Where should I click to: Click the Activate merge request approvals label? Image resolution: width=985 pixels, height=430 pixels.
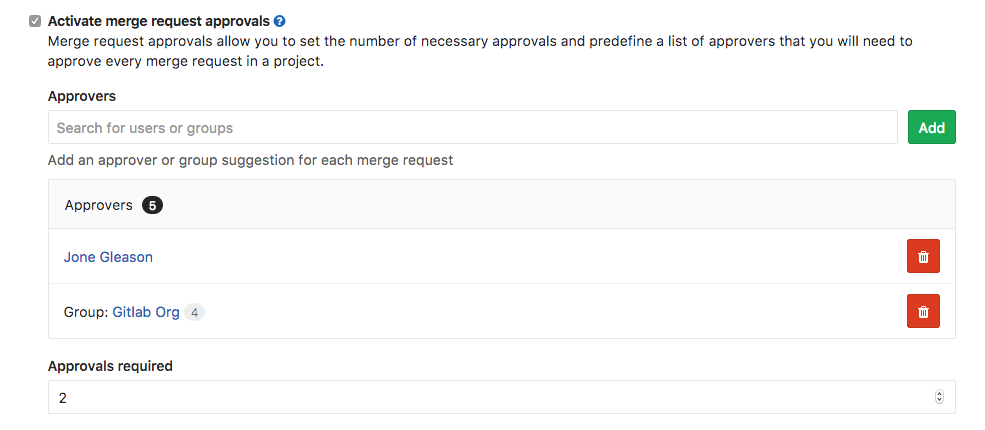(158, 20)
